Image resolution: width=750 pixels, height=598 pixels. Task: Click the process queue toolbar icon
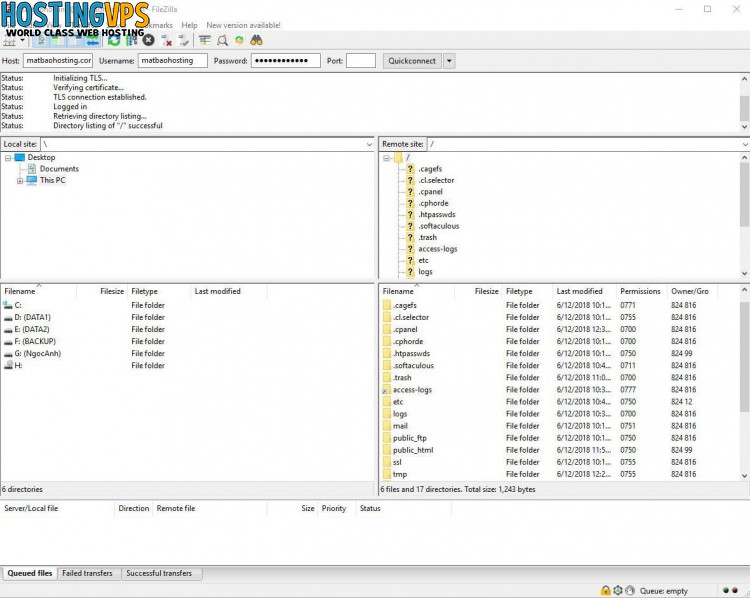(131, 40)
